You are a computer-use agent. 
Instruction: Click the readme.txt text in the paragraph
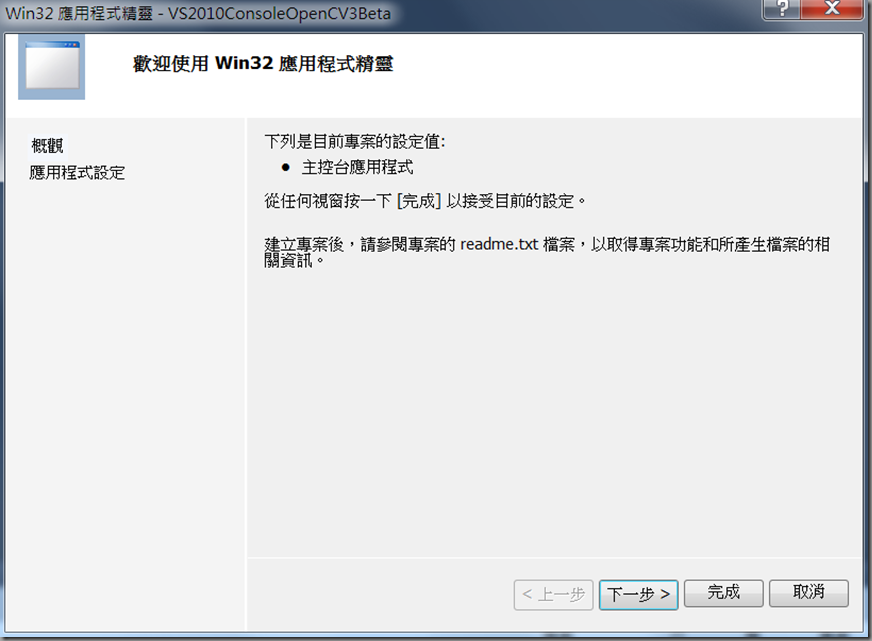click(499, 244)
